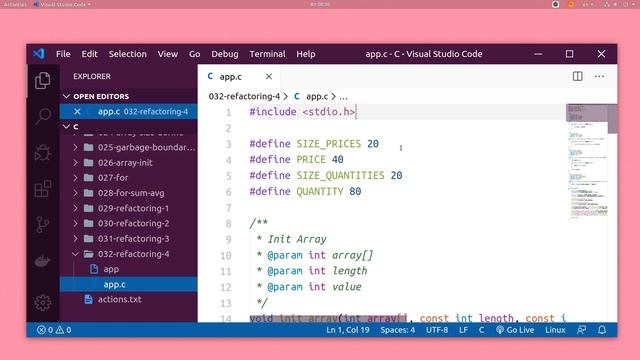Image resolution: width=640 pixels, height=360 pixels.
Task: Expand the 030-refactoring-2 folder chevron
Action: coord(75,223)
